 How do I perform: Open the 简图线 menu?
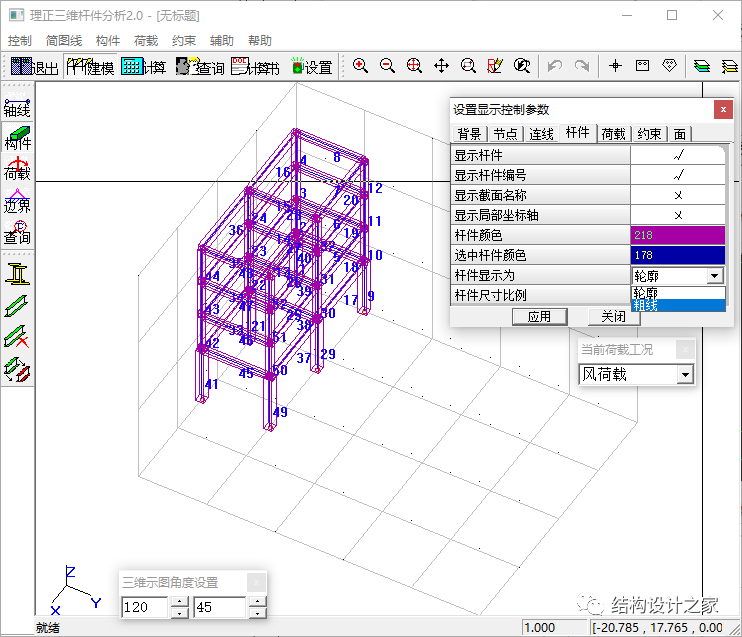point(64,41)
